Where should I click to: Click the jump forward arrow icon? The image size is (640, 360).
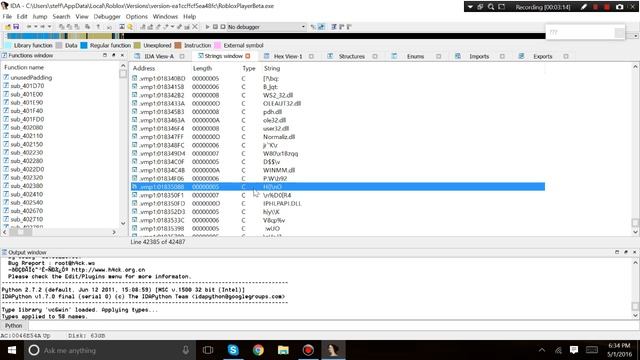click(42, 27)
